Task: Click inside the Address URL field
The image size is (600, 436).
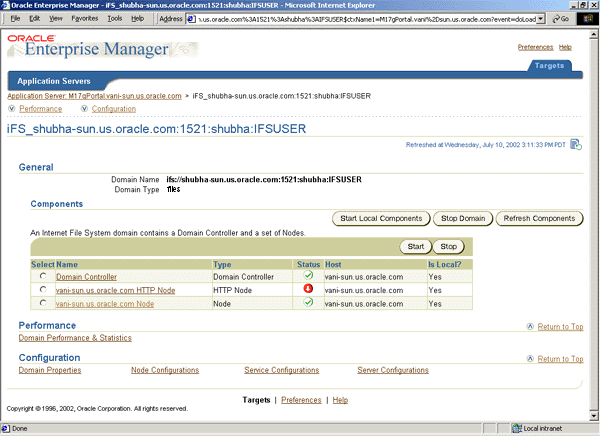Action: [365, 19]
